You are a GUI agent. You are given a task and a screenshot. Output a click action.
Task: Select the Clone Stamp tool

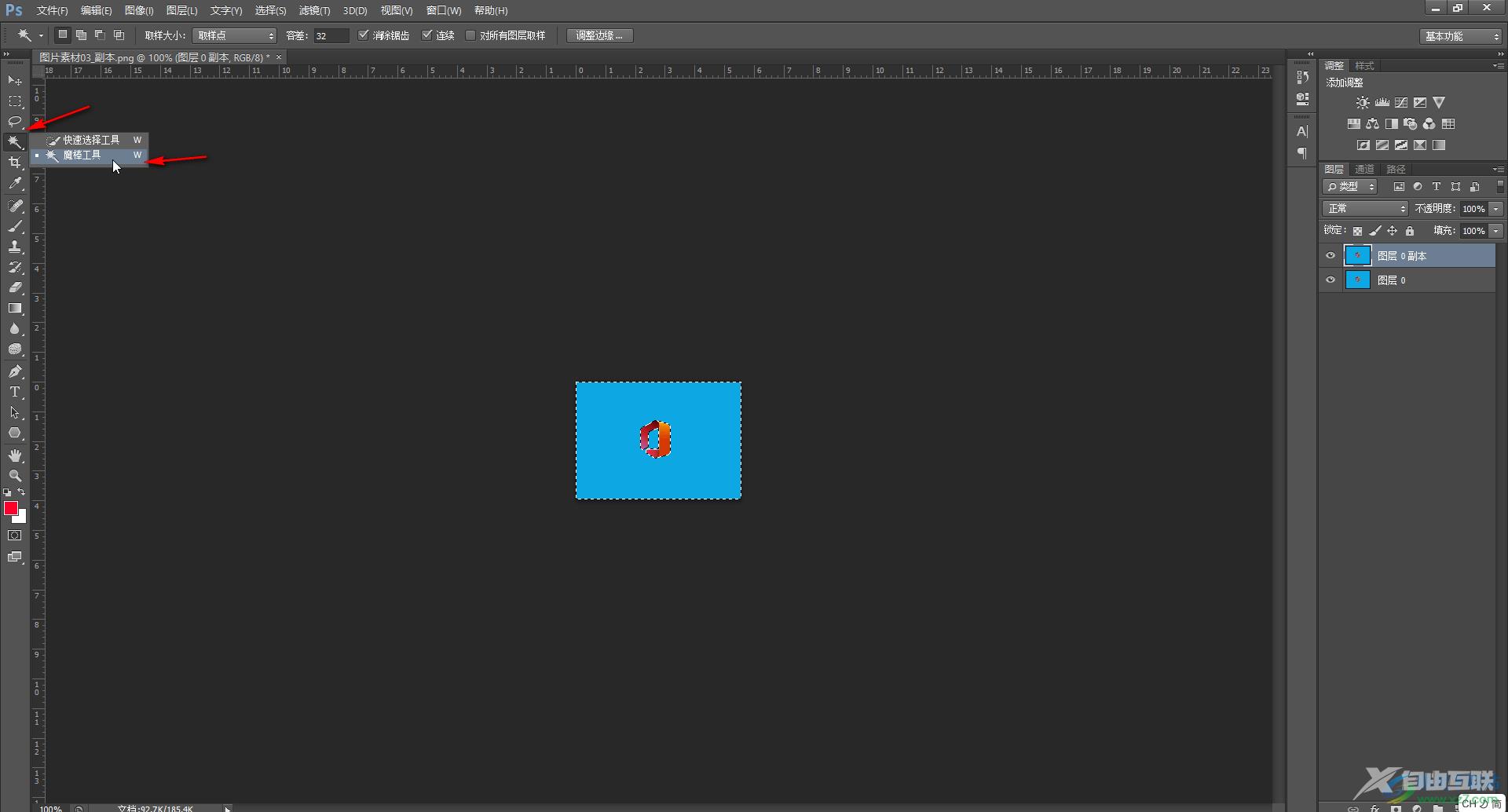click(x=15, y=247)
